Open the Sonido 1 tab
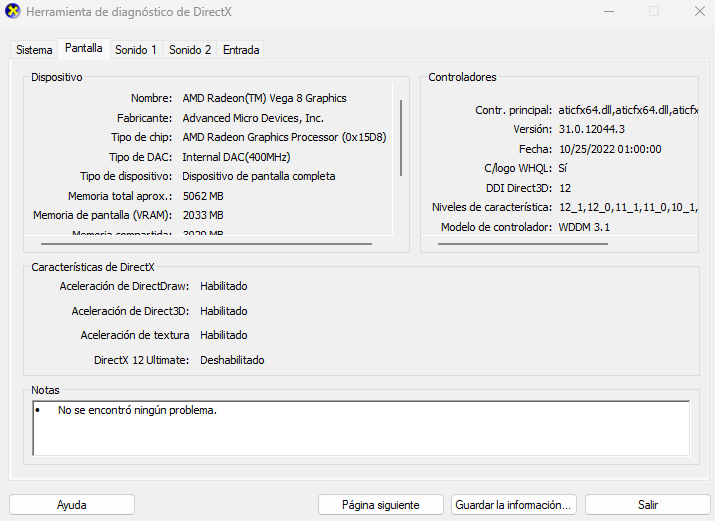The width and height of the screenshot is (715, 521). [x=135, y=50]
